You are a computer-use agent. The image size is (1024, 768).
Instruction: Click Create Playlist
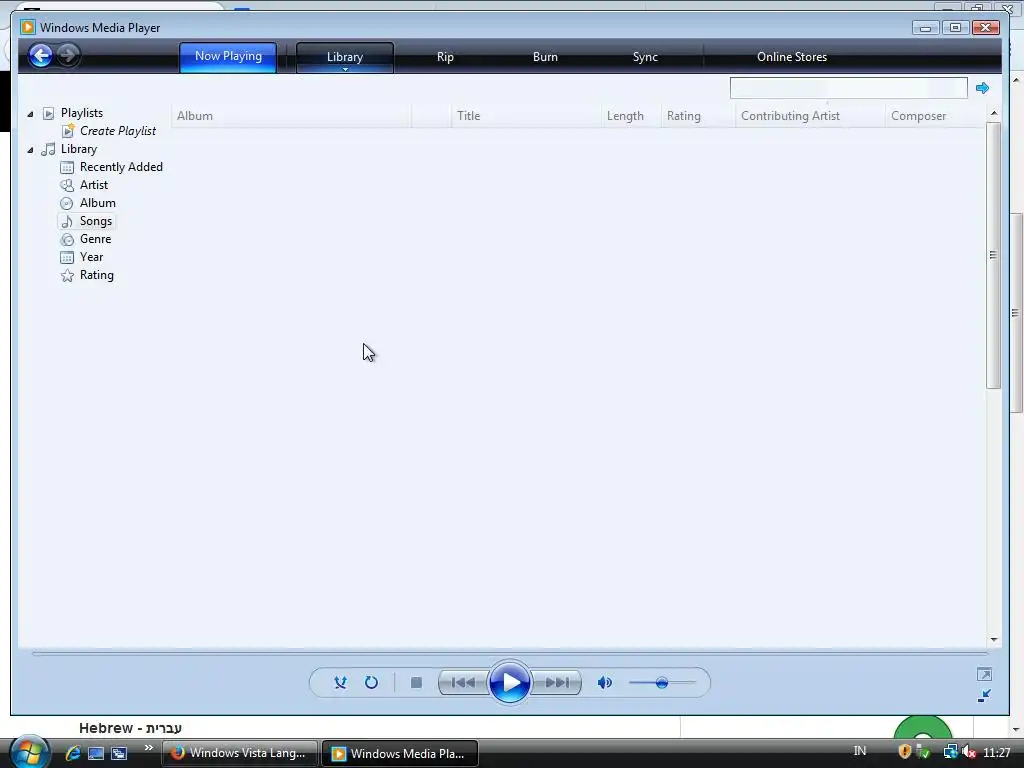[118, 131]
